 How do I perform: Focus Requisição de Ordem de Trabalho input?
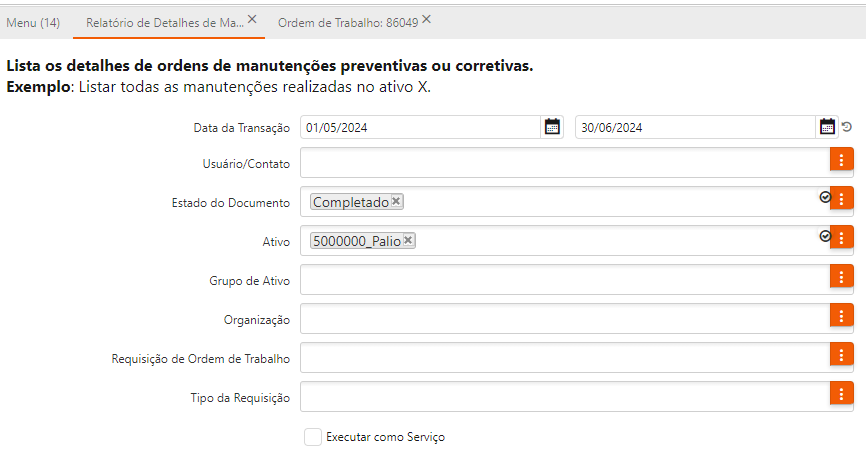[565, 358]
